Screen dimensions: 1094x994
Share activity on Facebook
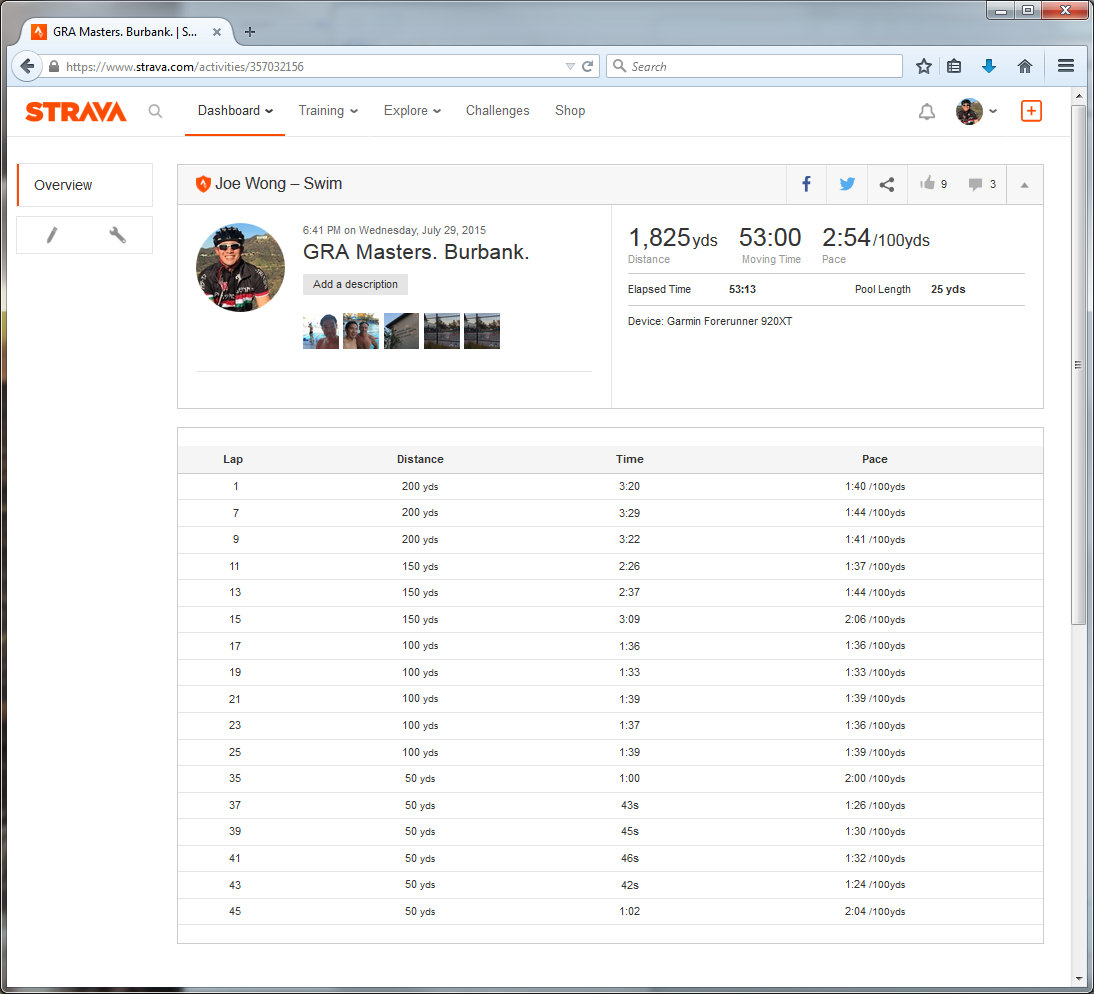pyautogui.click(x=806, y=184)
